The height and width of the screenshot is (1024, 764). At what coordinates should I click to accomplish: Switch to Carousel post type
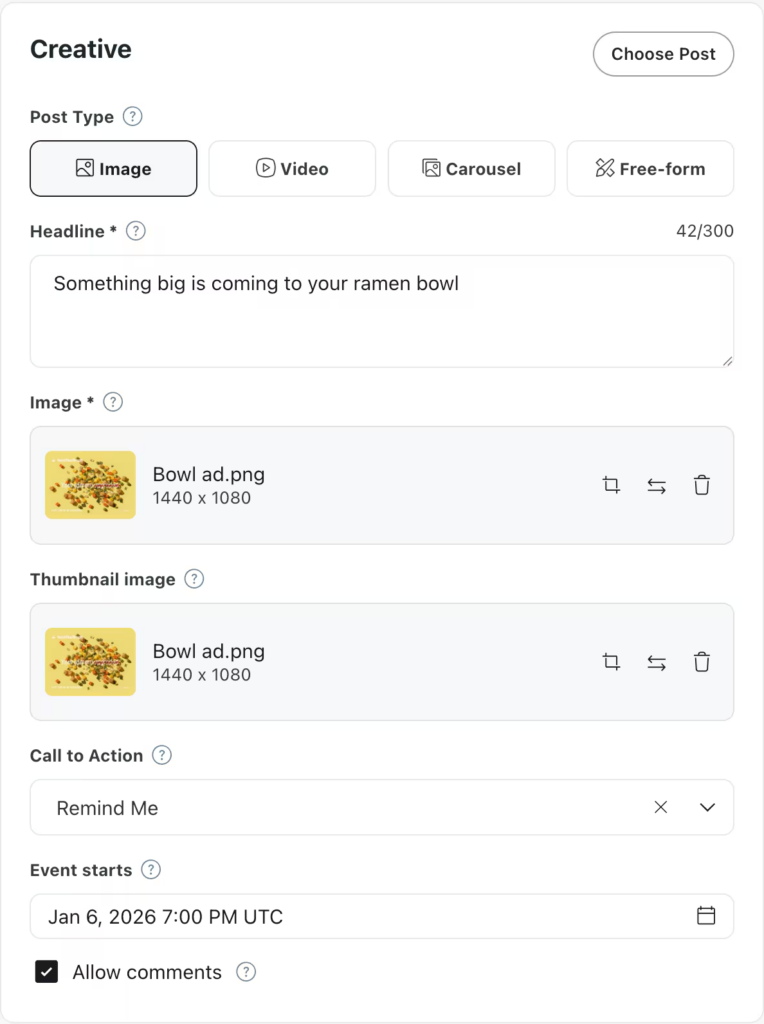pyautogui.click(x=471, y=169)
